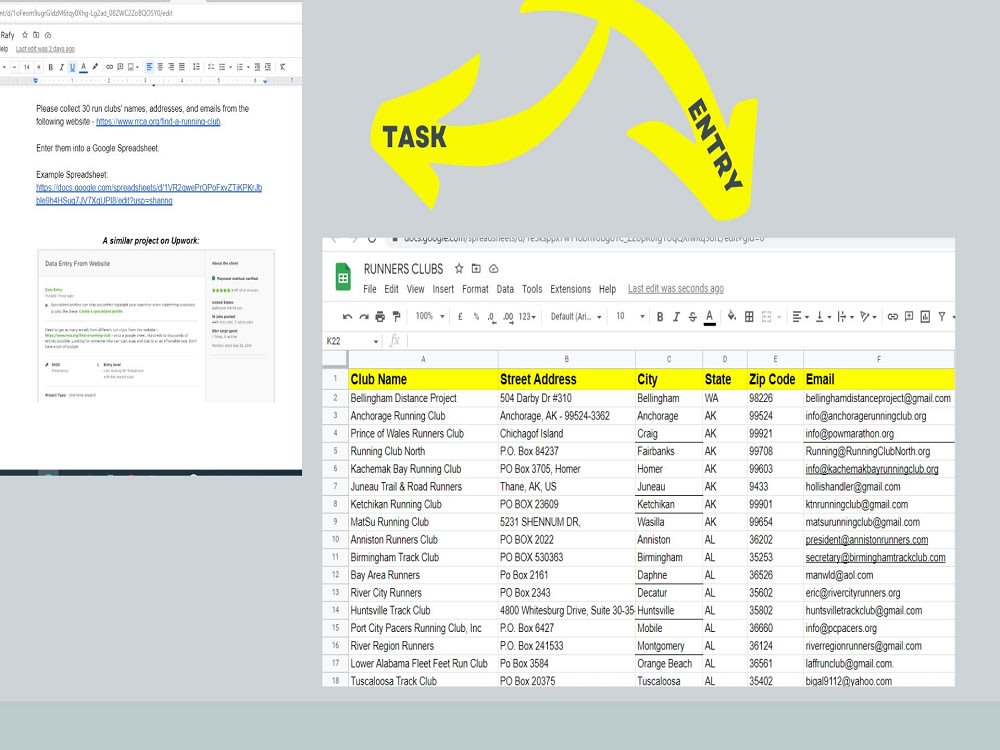Click the Upwork project screenshot thumbnail
The height and width of the screenshot is (750, 1000).
coord(156,326)
